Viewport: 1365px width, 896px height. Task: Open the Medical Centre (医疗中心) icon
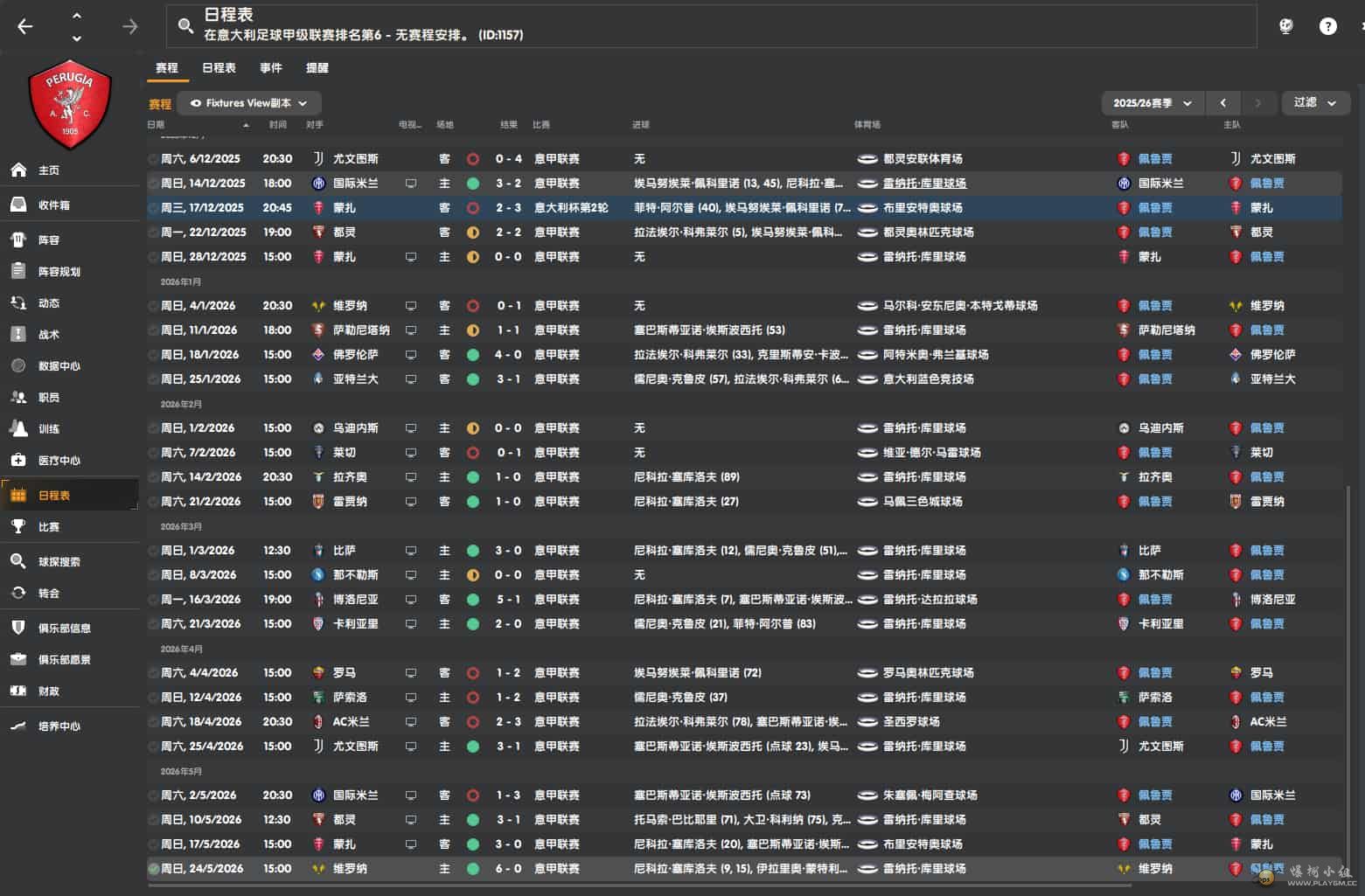pos(18,460)
